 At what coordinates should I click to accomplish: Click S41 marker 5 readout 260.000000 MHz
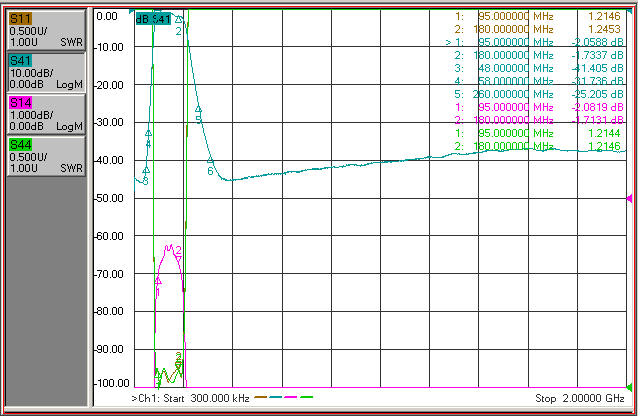tap(513, 94)
